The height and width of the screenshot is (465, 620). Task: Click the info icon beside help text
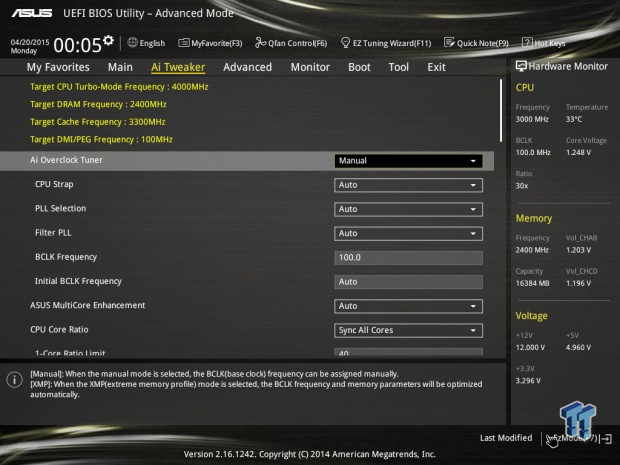pyautogui.click(x=15, y=380)
